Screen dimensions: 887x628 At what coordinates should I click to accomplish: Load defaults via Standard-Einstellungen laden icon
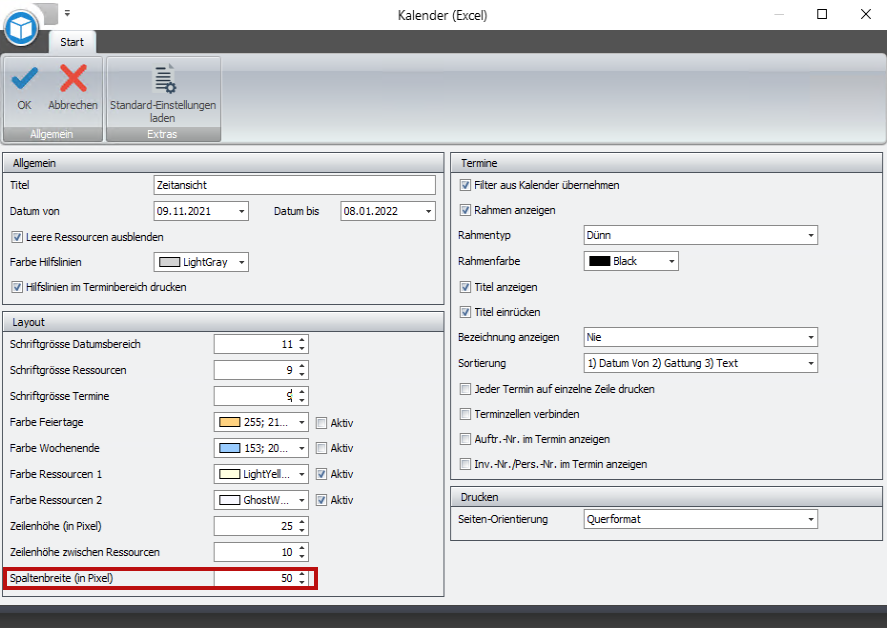coord(163,80)
